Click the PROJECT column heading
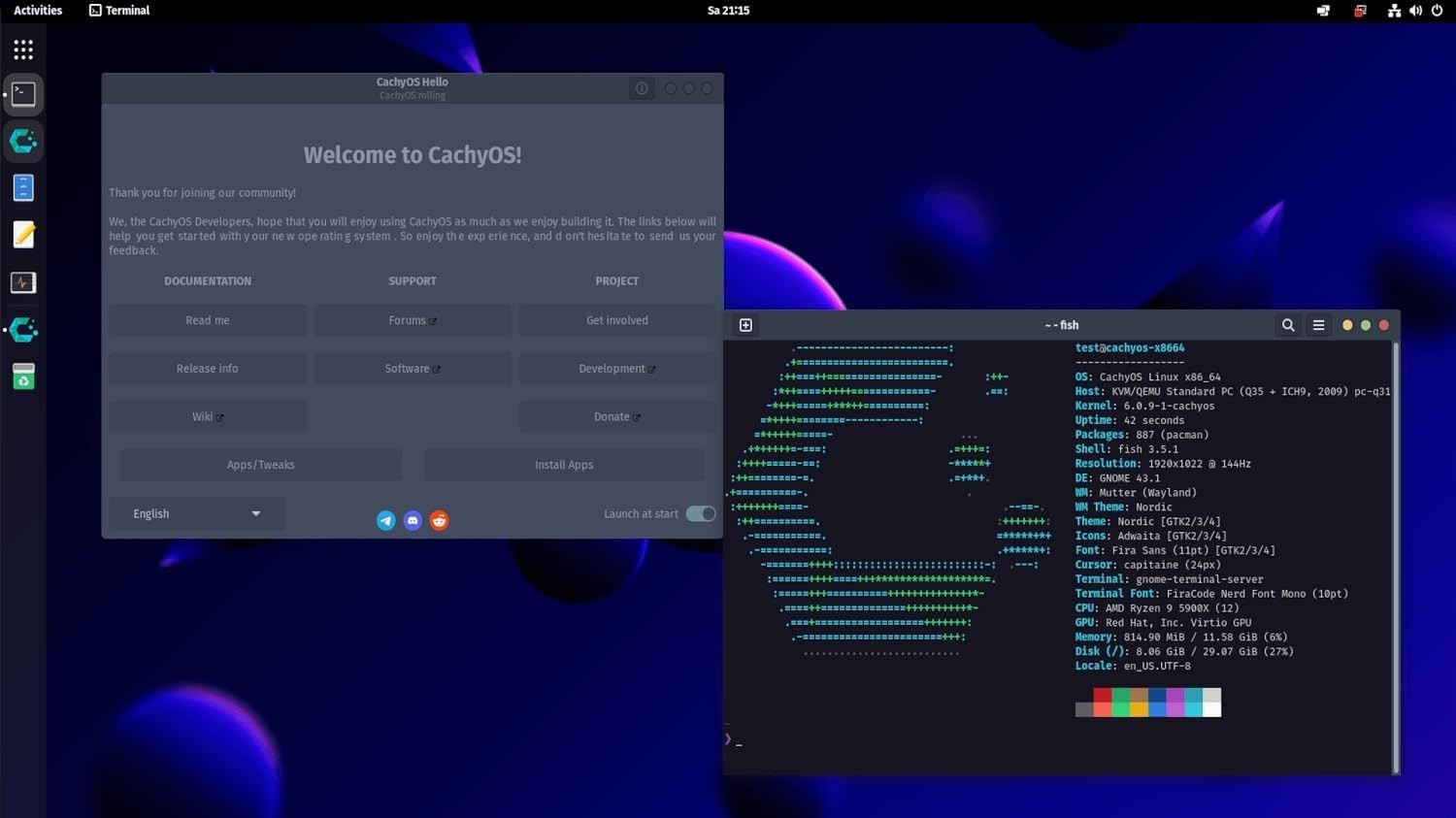This screenshot has height=818, width=1456. 617,281
